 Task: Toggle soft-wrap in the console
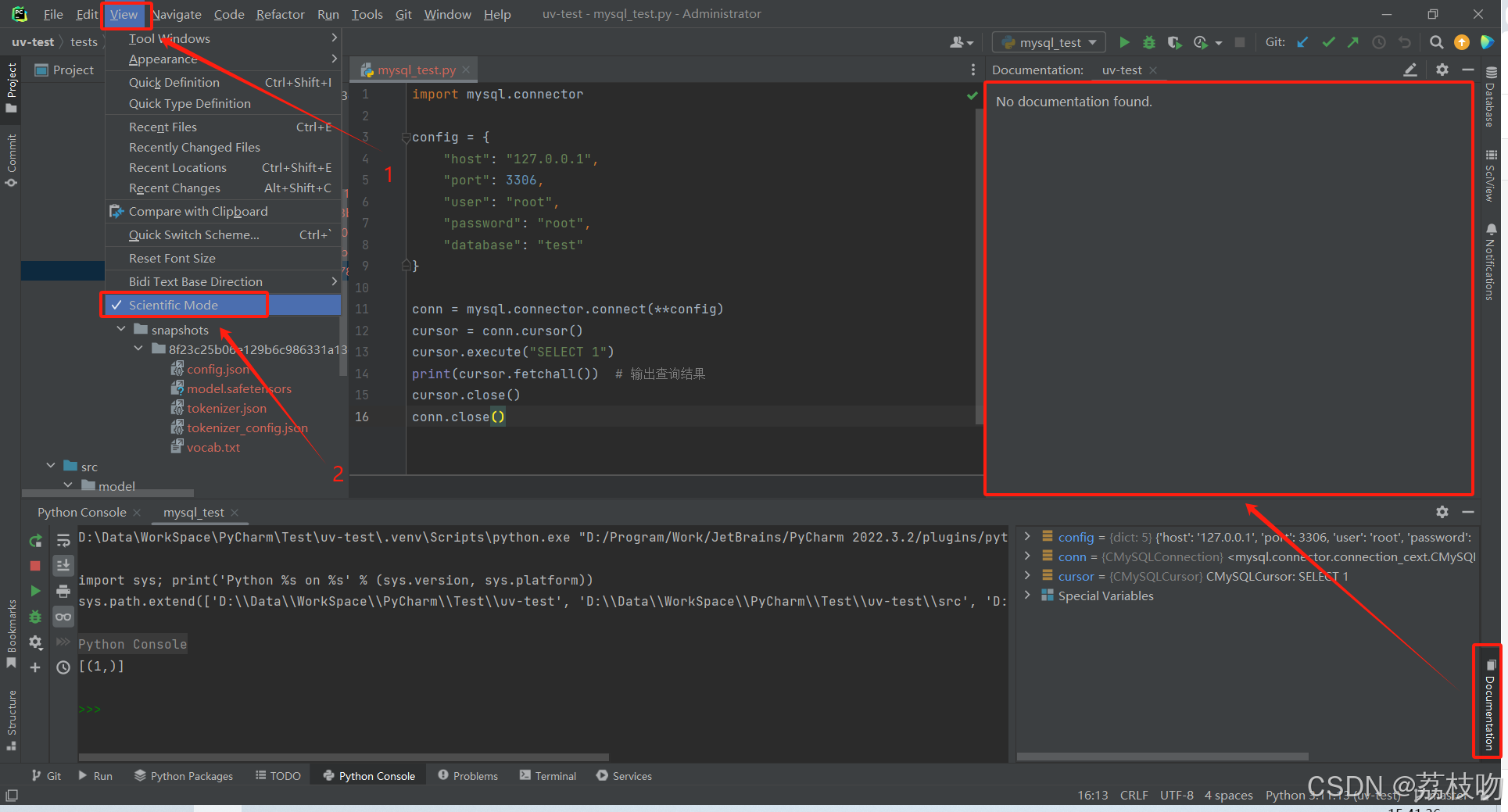click(x=63, y=541)
